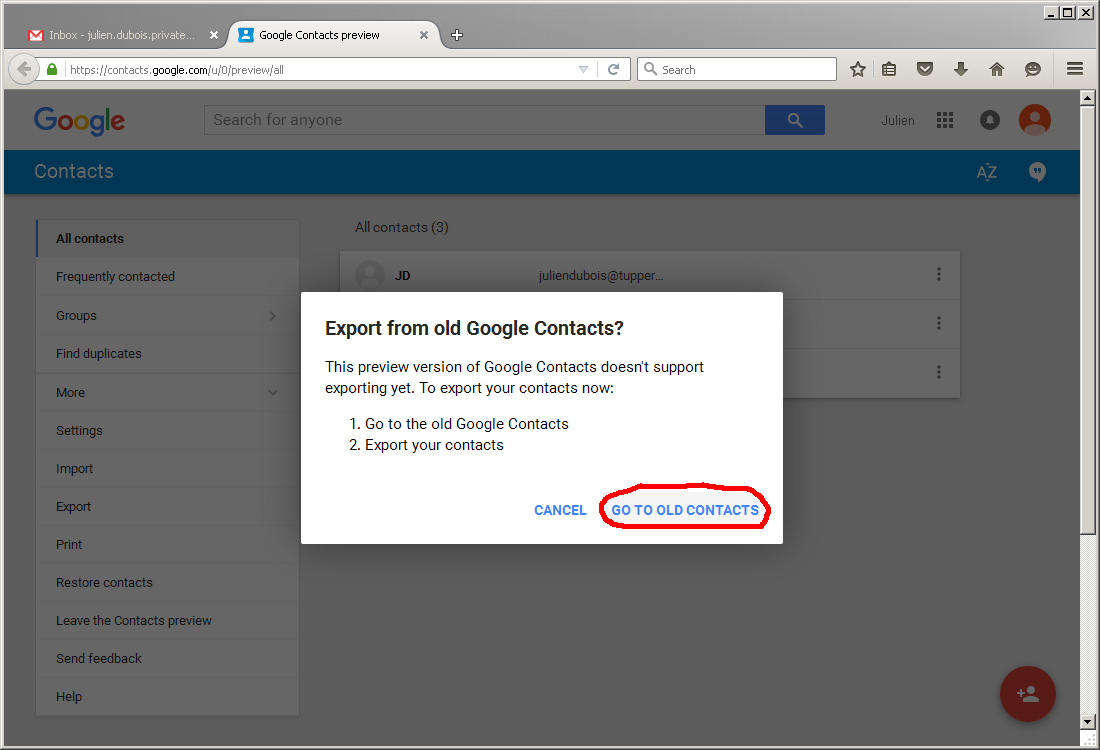Select Find duplicates in sidebar

tap(99, 354)
